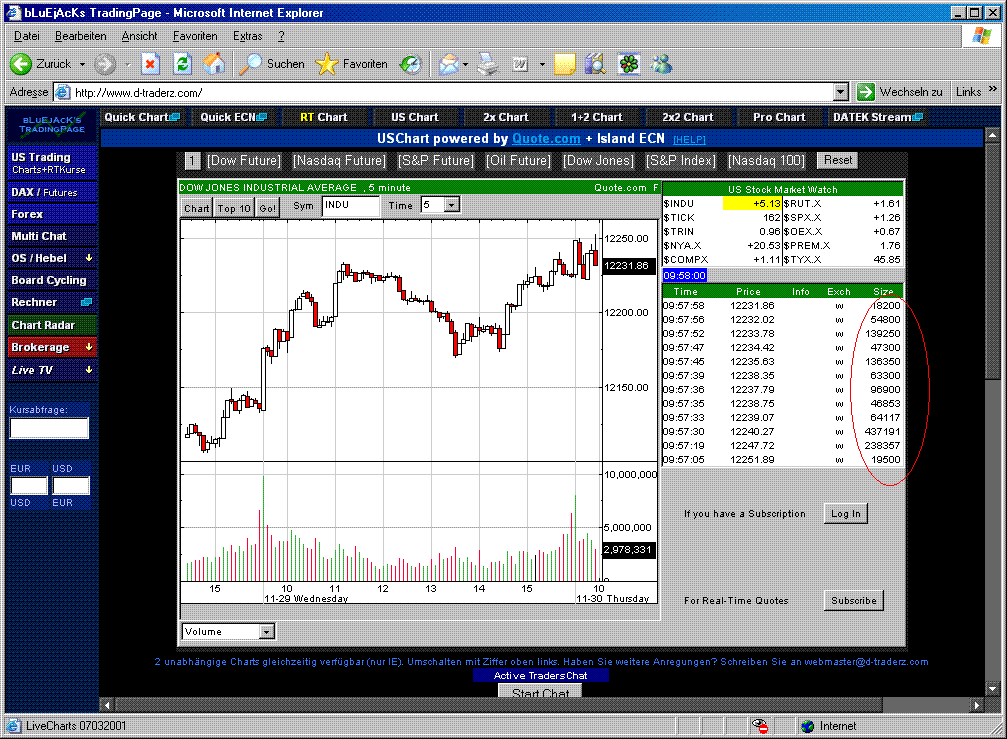Click blocked popup status bar icon
Screen dimensions: 1007x739
point(760,726)
